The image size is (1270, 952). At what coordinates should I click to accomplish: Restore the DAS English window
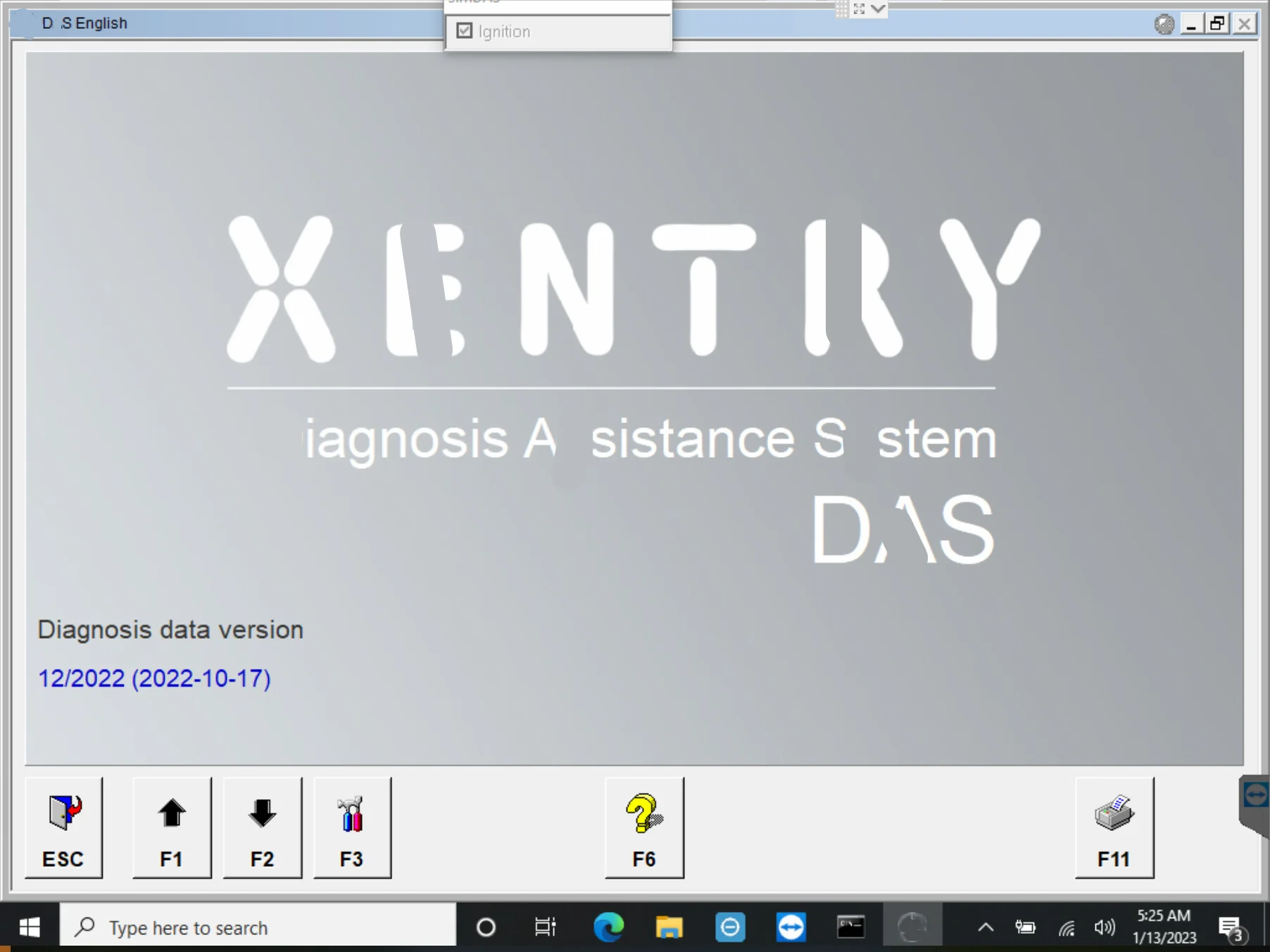tap(1217, 24)
